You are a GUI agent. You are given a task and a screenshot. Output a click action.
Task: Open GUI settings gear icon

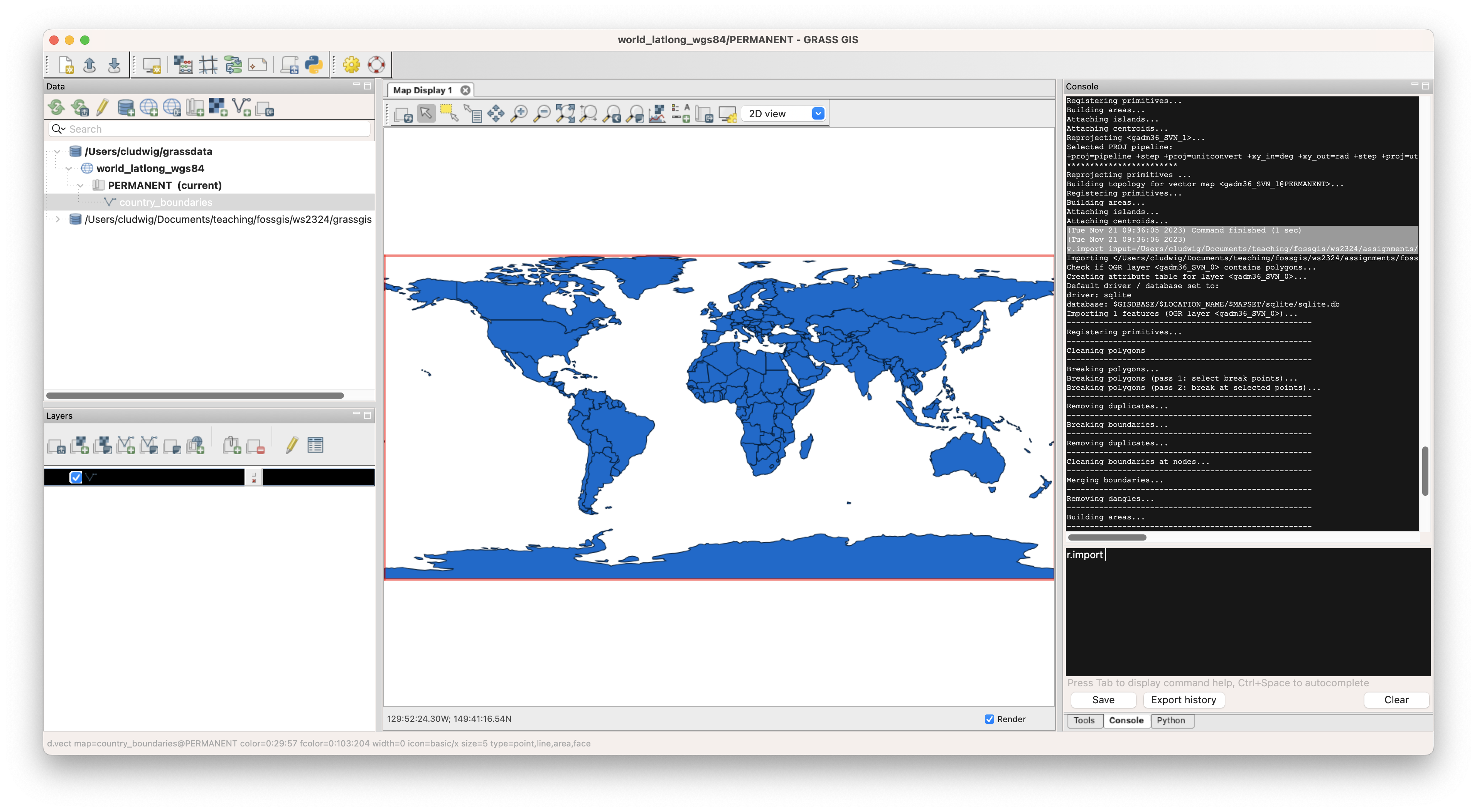(x=351, y=65)
